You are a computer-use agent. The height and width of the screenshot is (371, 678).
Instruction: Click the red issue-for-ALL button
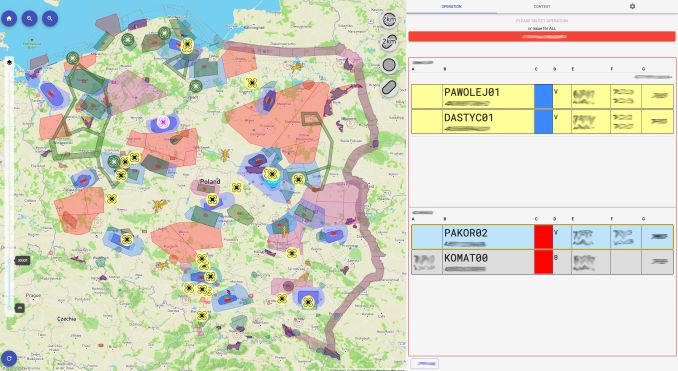tap(542, 37)
